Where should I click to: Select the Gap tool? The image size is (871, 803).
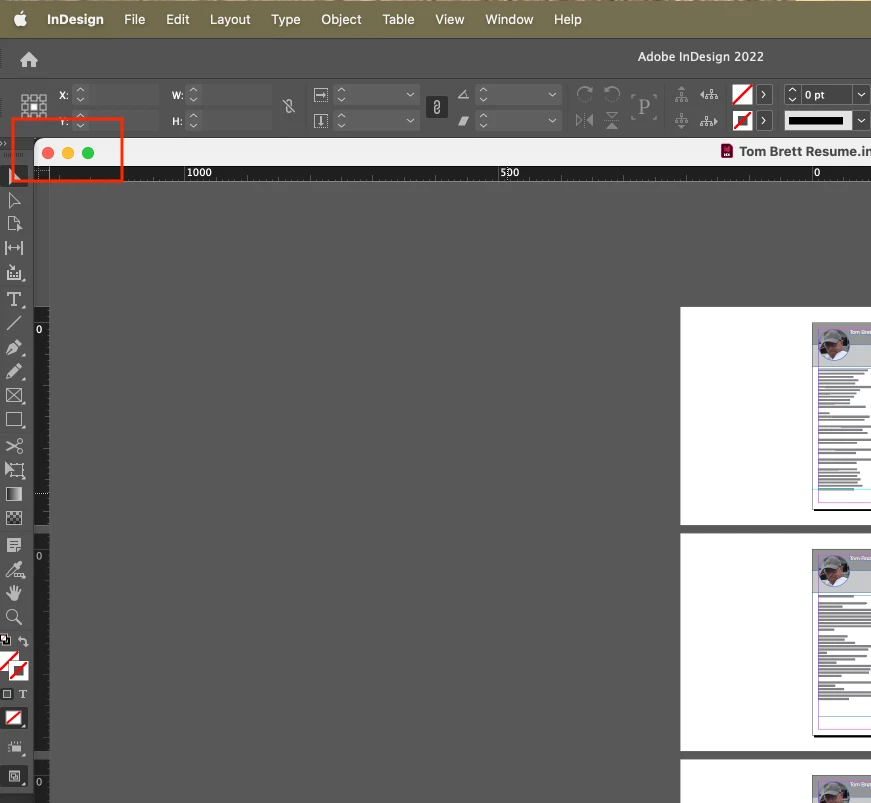pyautogui.click(x=14, y=248)
